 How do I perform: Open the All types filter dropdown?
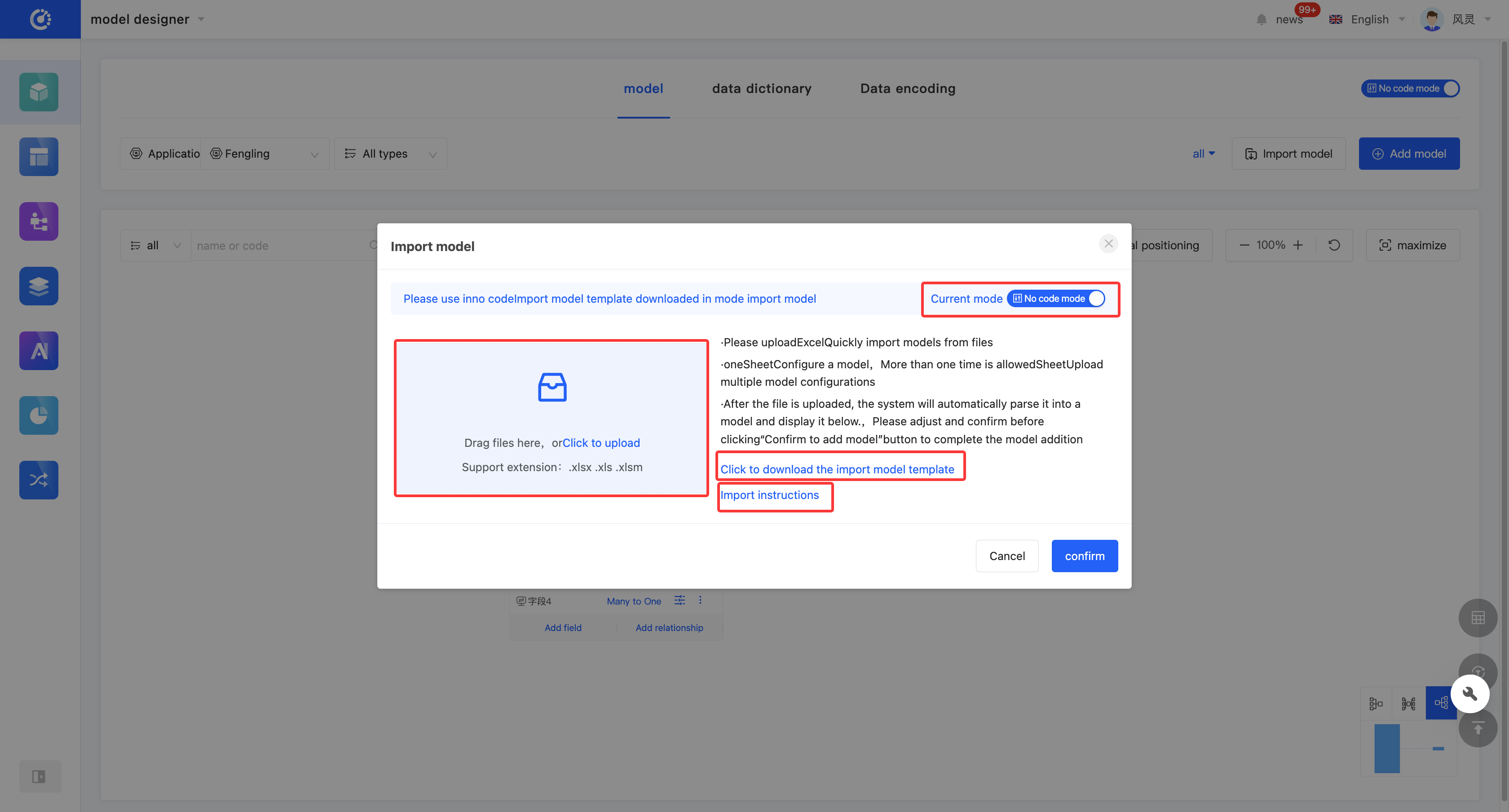pyautogui.click(x=391, y=154)
